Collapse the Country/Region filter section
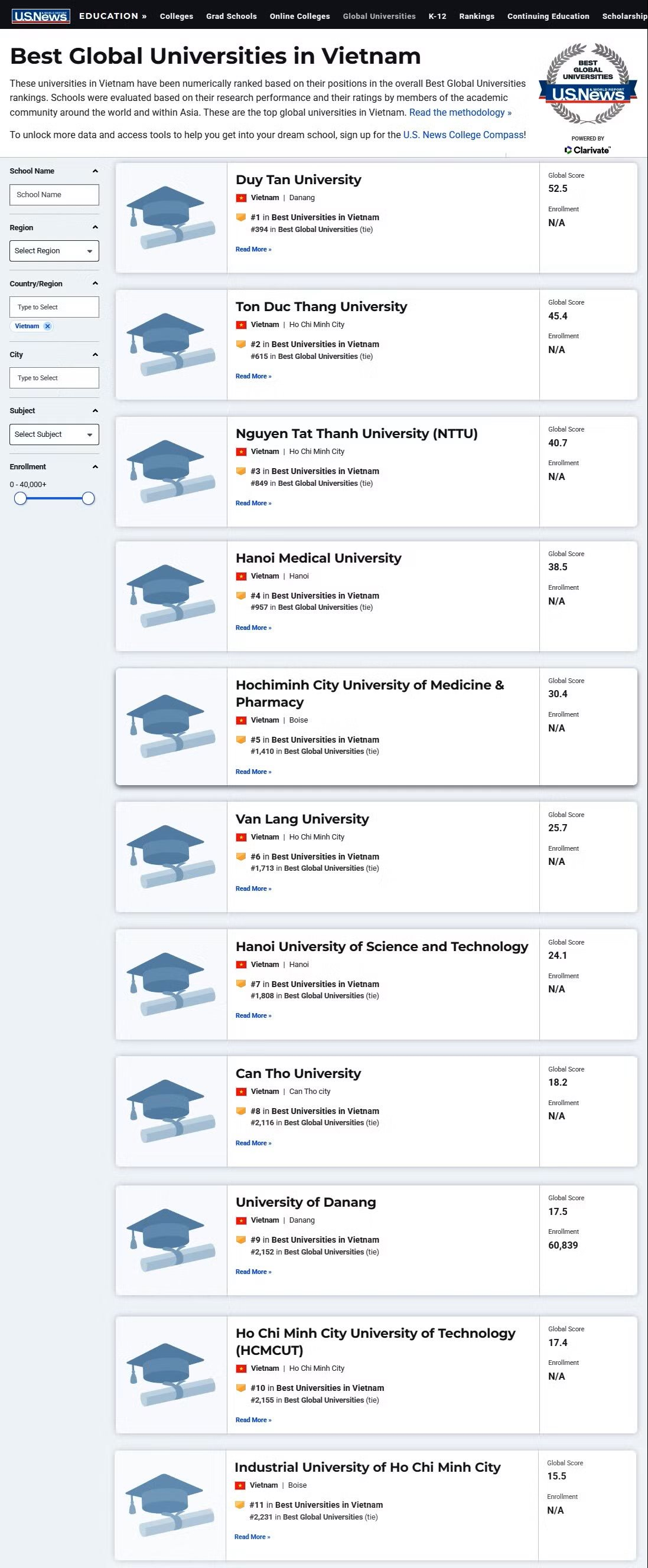The width and height of the screenshot is (648, 1568). 95,283
